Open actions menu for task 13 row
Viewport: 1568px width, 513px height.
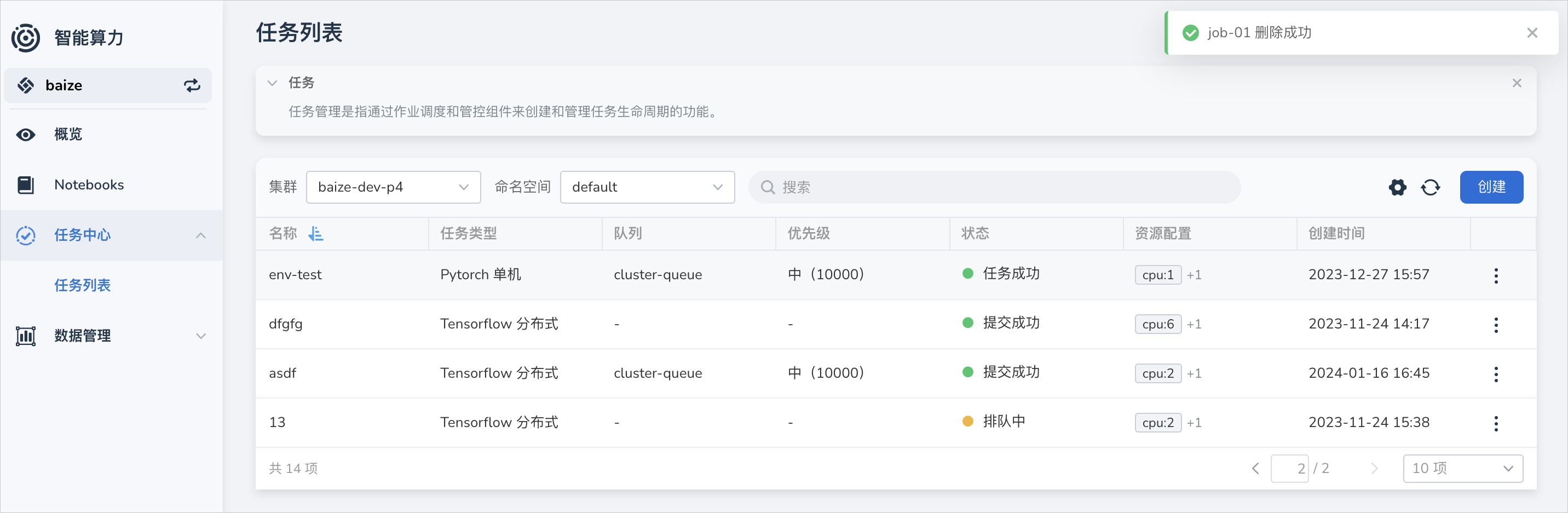click(1496, 424)
